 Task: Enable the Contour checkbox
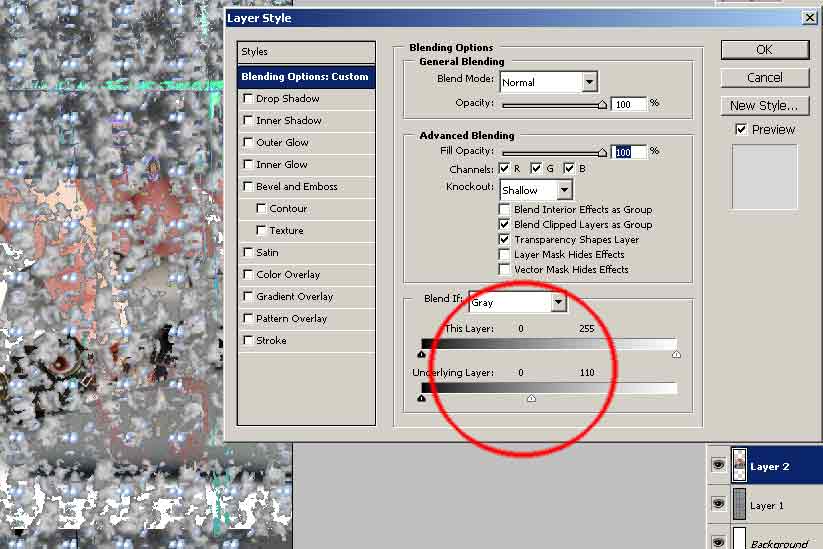pyautogui.click(x=261, y=208)
